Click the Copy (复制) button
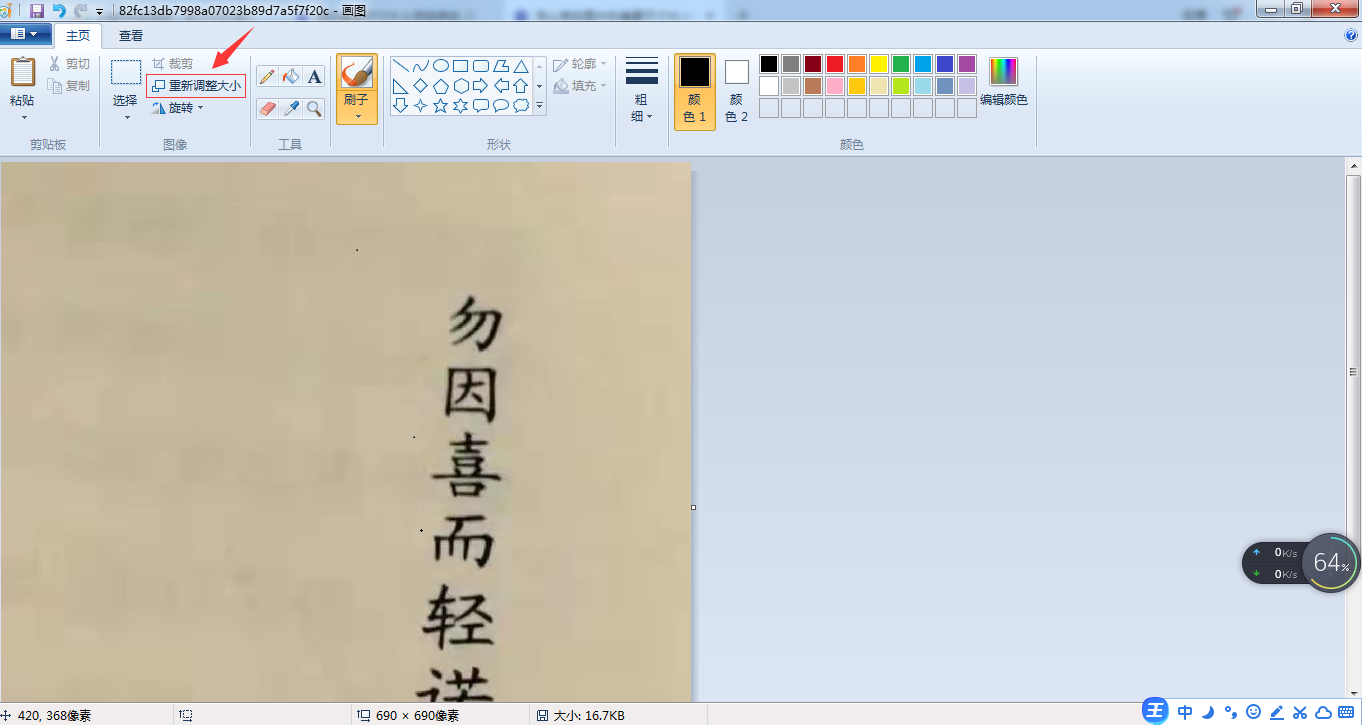This screenshot has height=725, width=1362. (70, 86)
